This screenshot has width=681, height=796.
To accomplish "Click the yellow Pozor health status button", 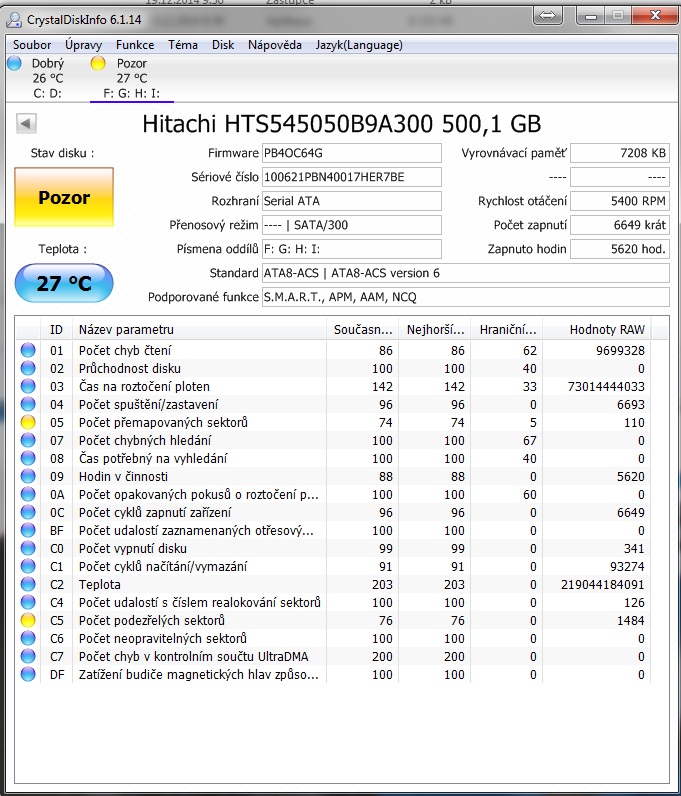I will pyautogui.click(x=64, y=197).
